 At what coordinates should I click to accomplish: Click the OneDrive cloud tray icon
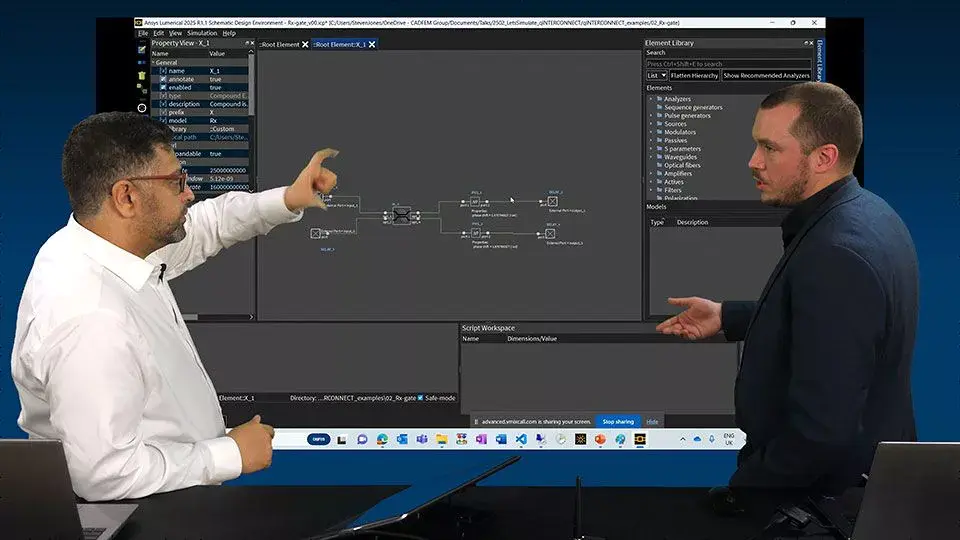click(x=697, y=439)
